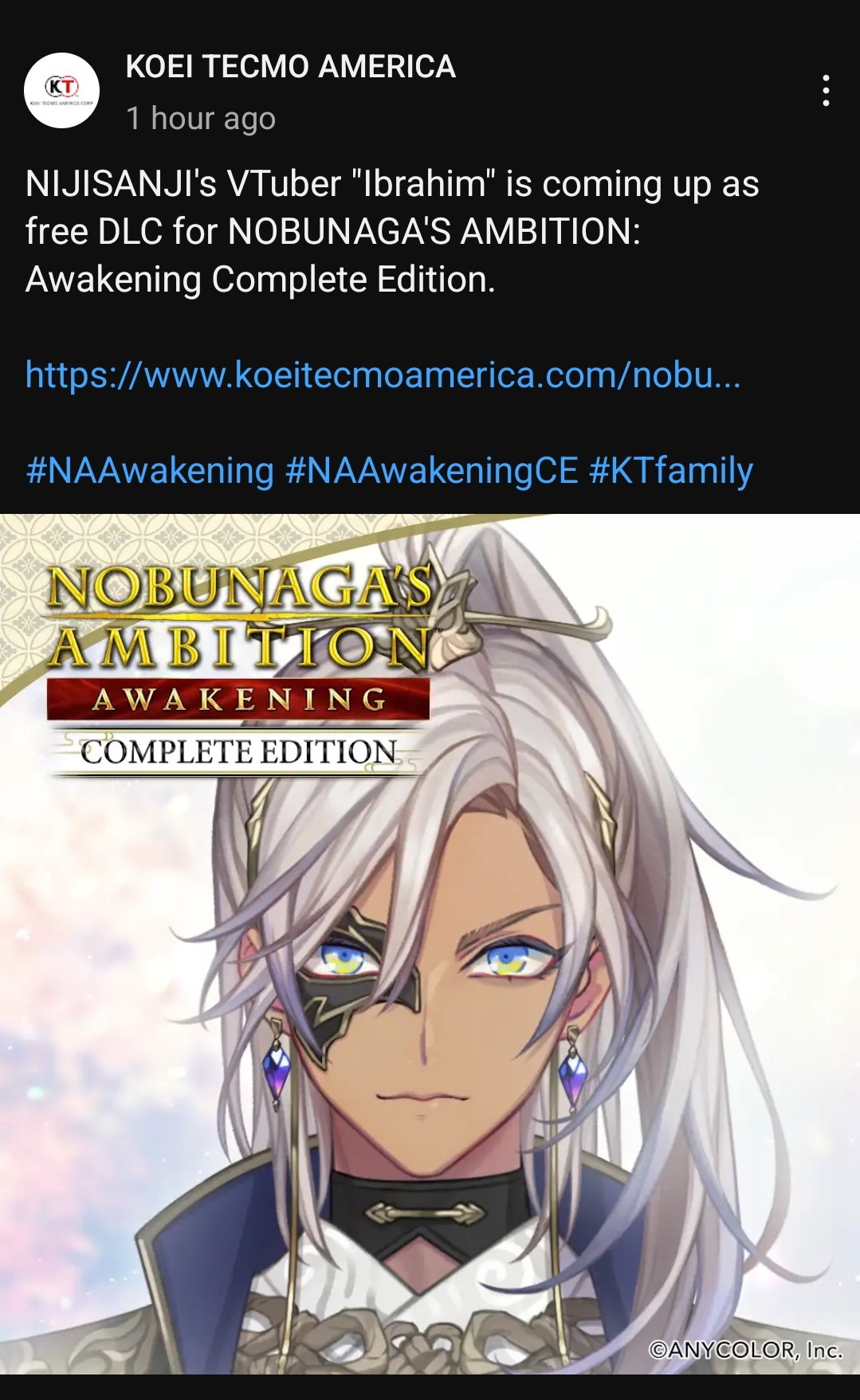Click the ©ANYCOLOR, Inc. copyright text
This screenshot has width=860, height=1400.
[745, 1350]
